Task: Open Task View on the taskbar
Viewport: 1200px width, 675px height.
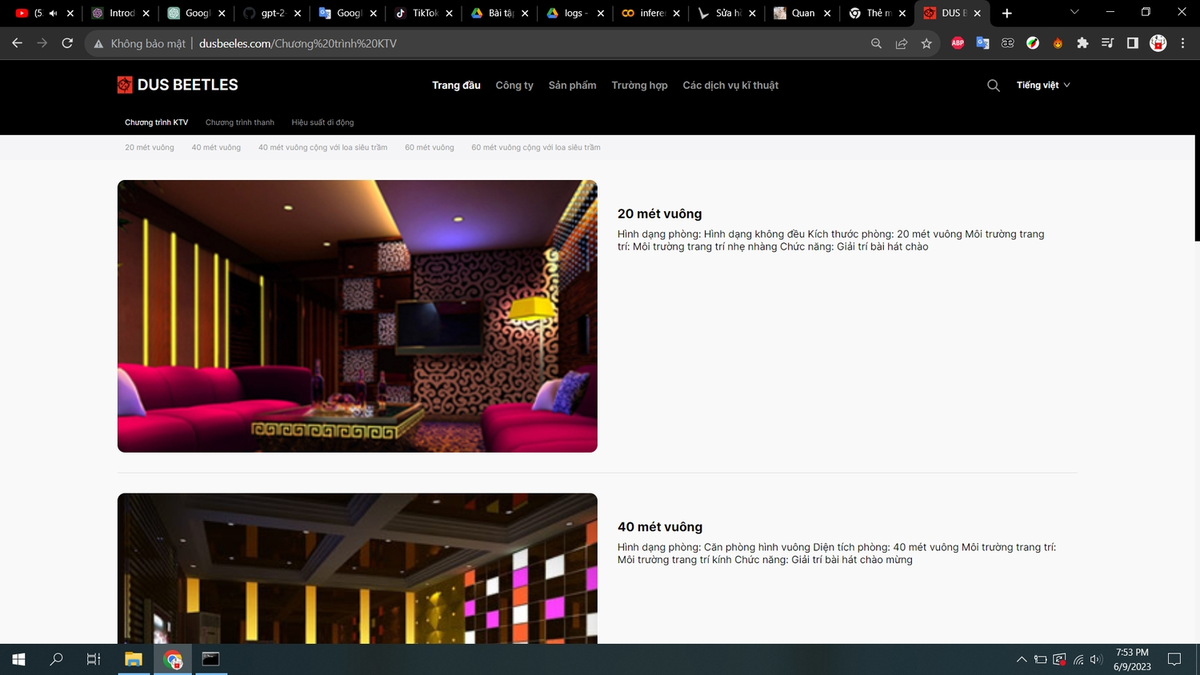Action: click(x=93, y=659)
